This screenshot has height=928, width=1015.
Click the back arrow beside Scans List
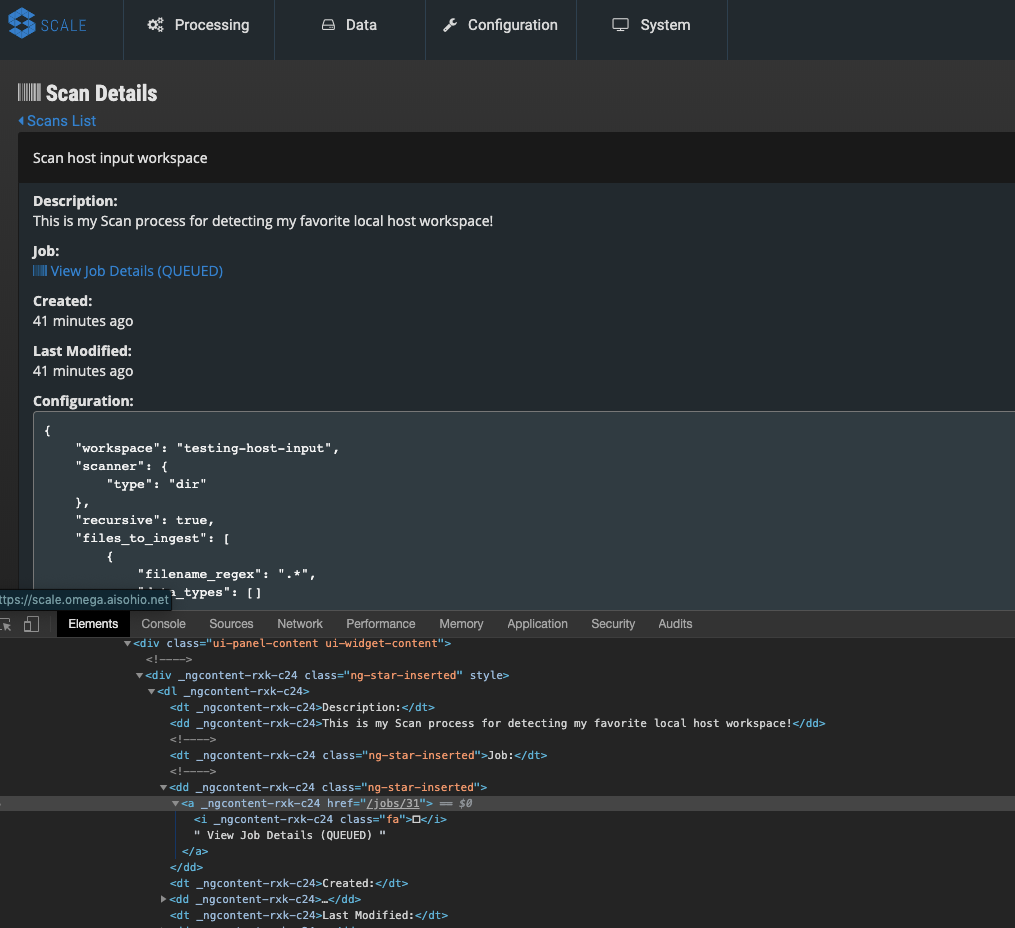[x=21, y=120]
